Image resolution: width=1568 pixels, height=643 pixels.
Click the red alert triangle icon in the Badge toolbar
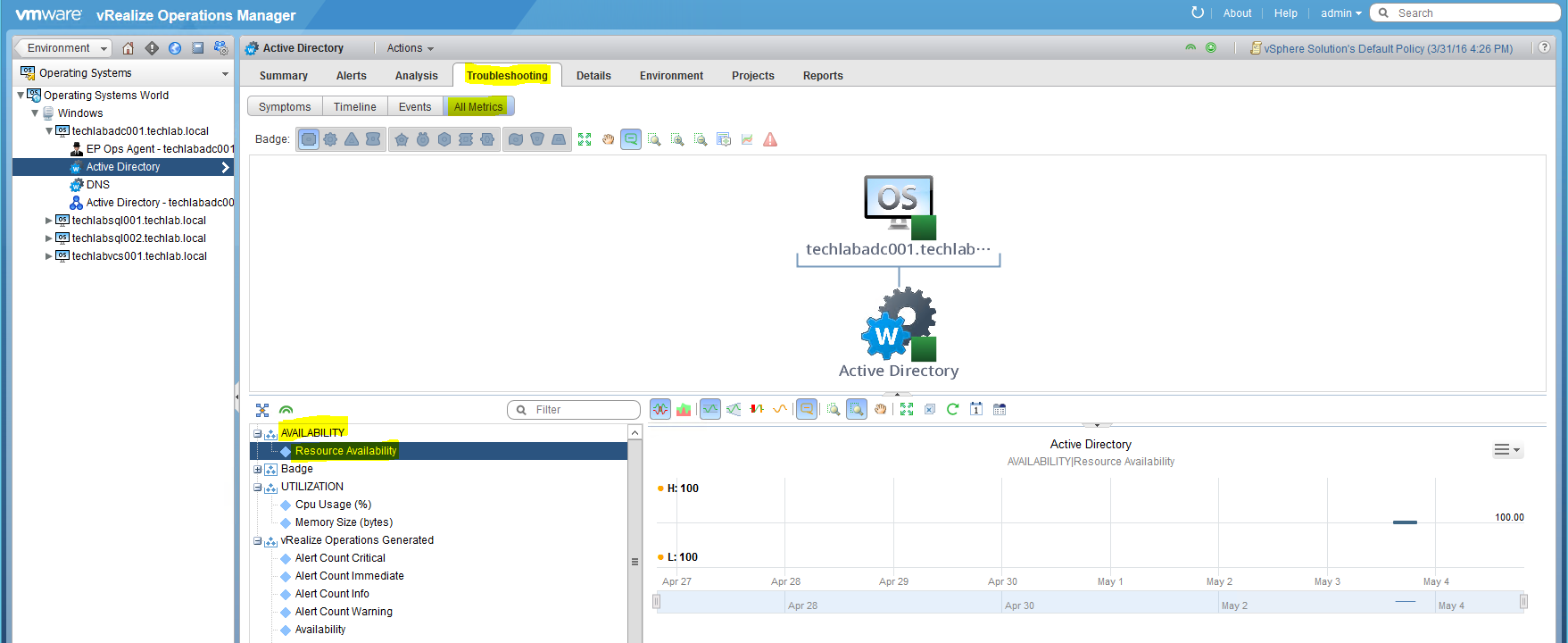coord(770,139)
